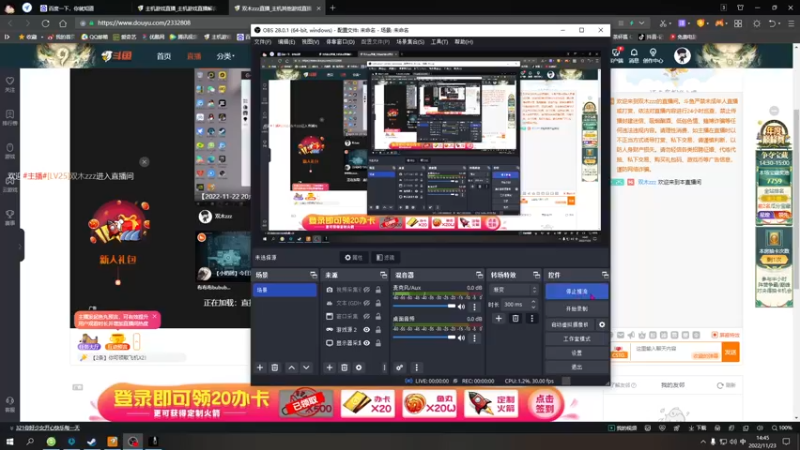Hide the Display Capture source via its eye icon
Viewport: 800px width, 450px height.
(x=366, y=343)
